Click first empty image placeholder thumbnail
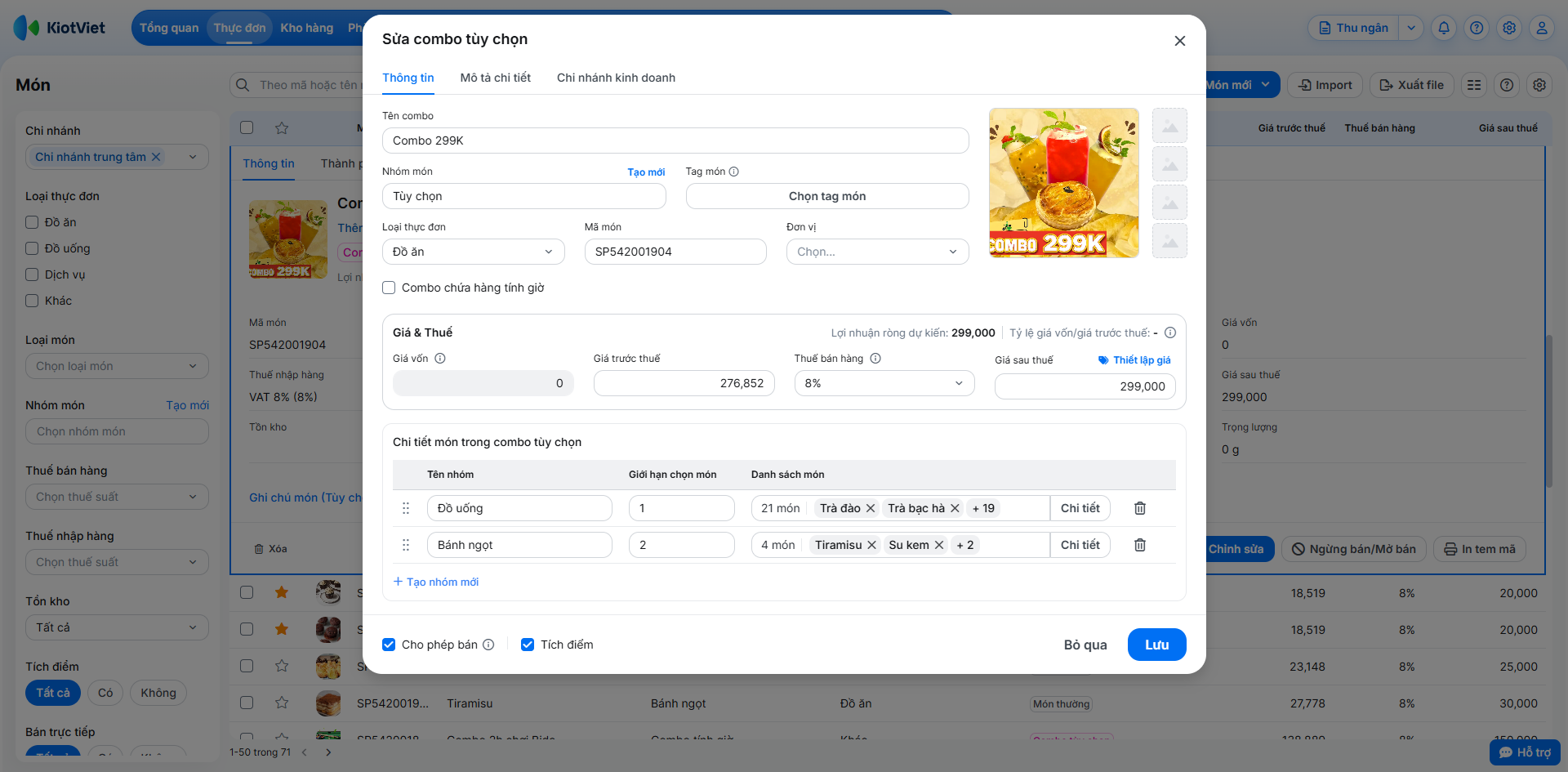Screen dimensions: 1568x772 pyautogui.click(x=1169, y=126)
